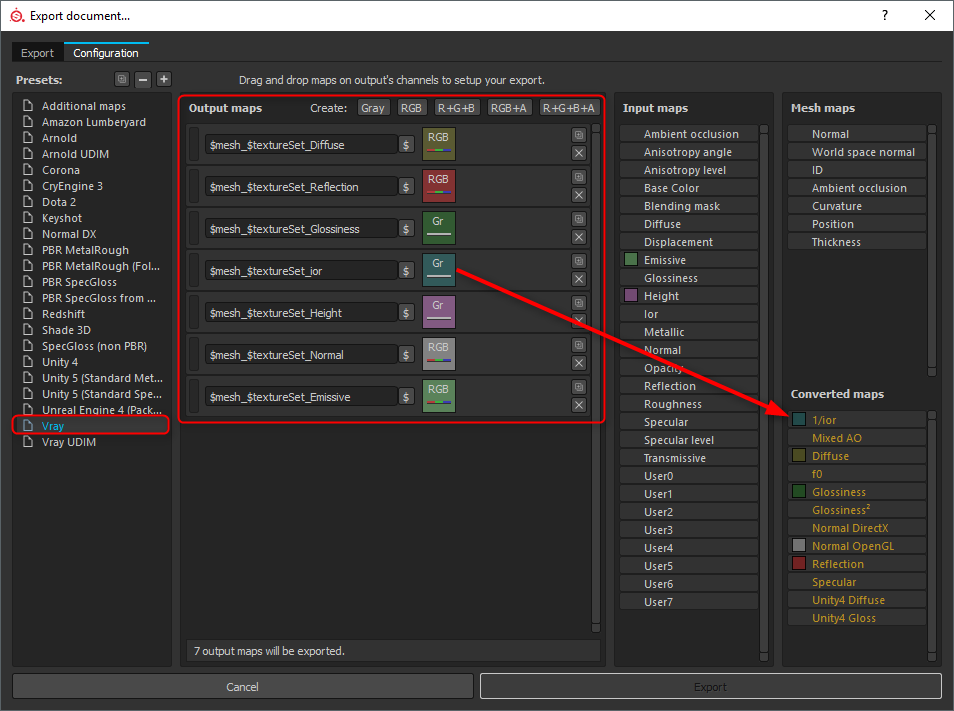
Task: Create a Gray output map
Action: 372,108
